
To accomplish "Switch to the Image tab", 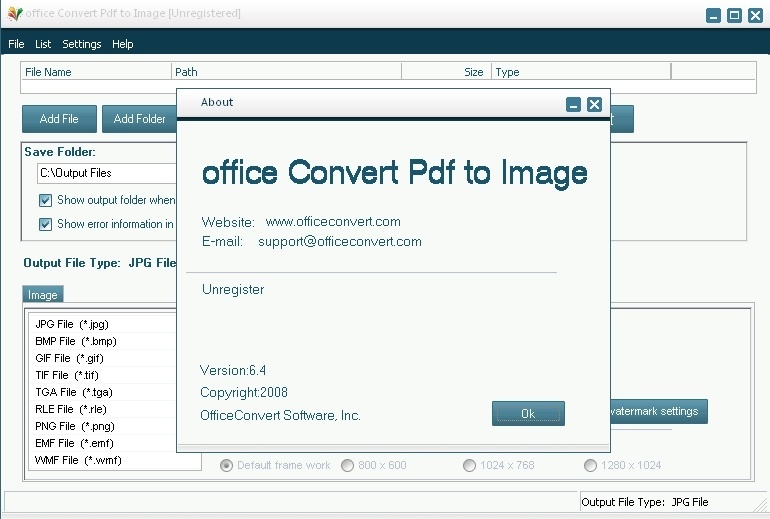I will (x=43, y=295).
